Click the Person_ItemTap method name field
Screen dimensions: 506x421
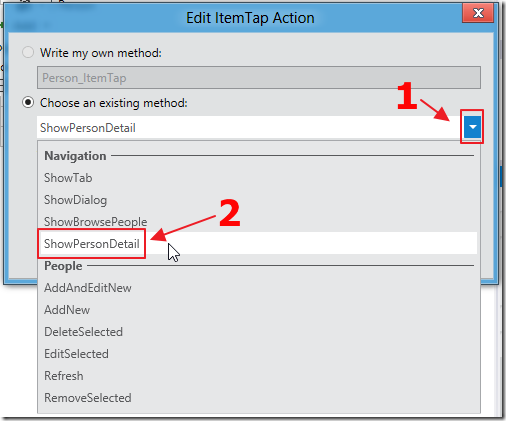(259, 78)
